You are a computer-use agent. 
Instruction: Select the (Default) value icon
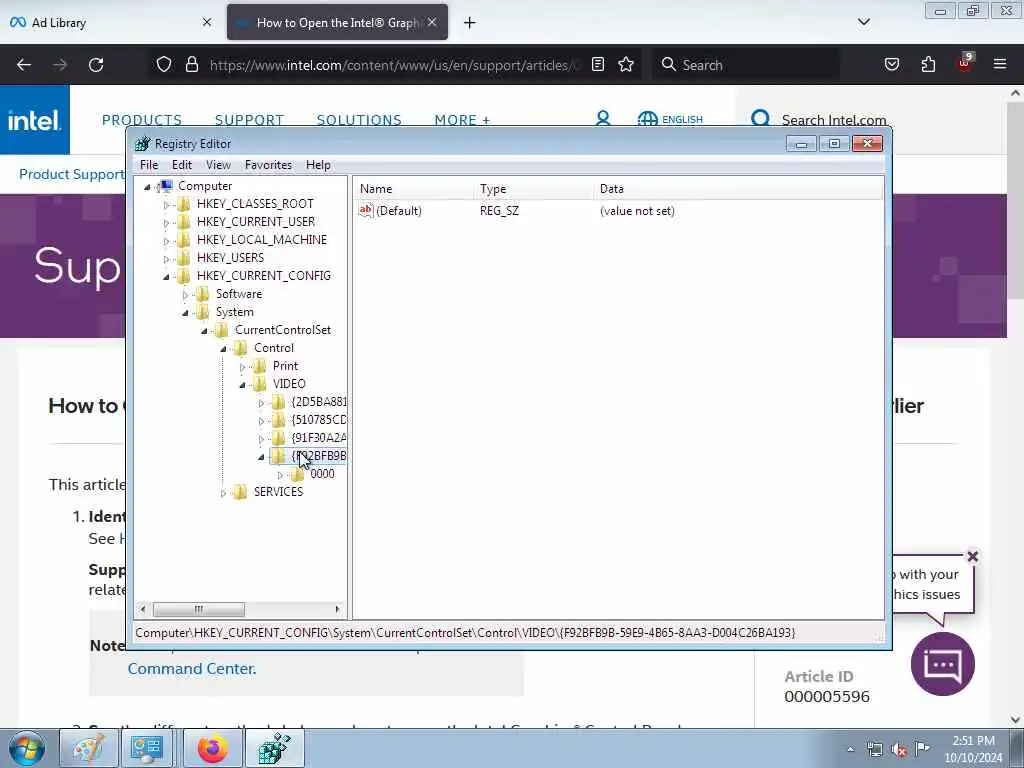(366, 210)
